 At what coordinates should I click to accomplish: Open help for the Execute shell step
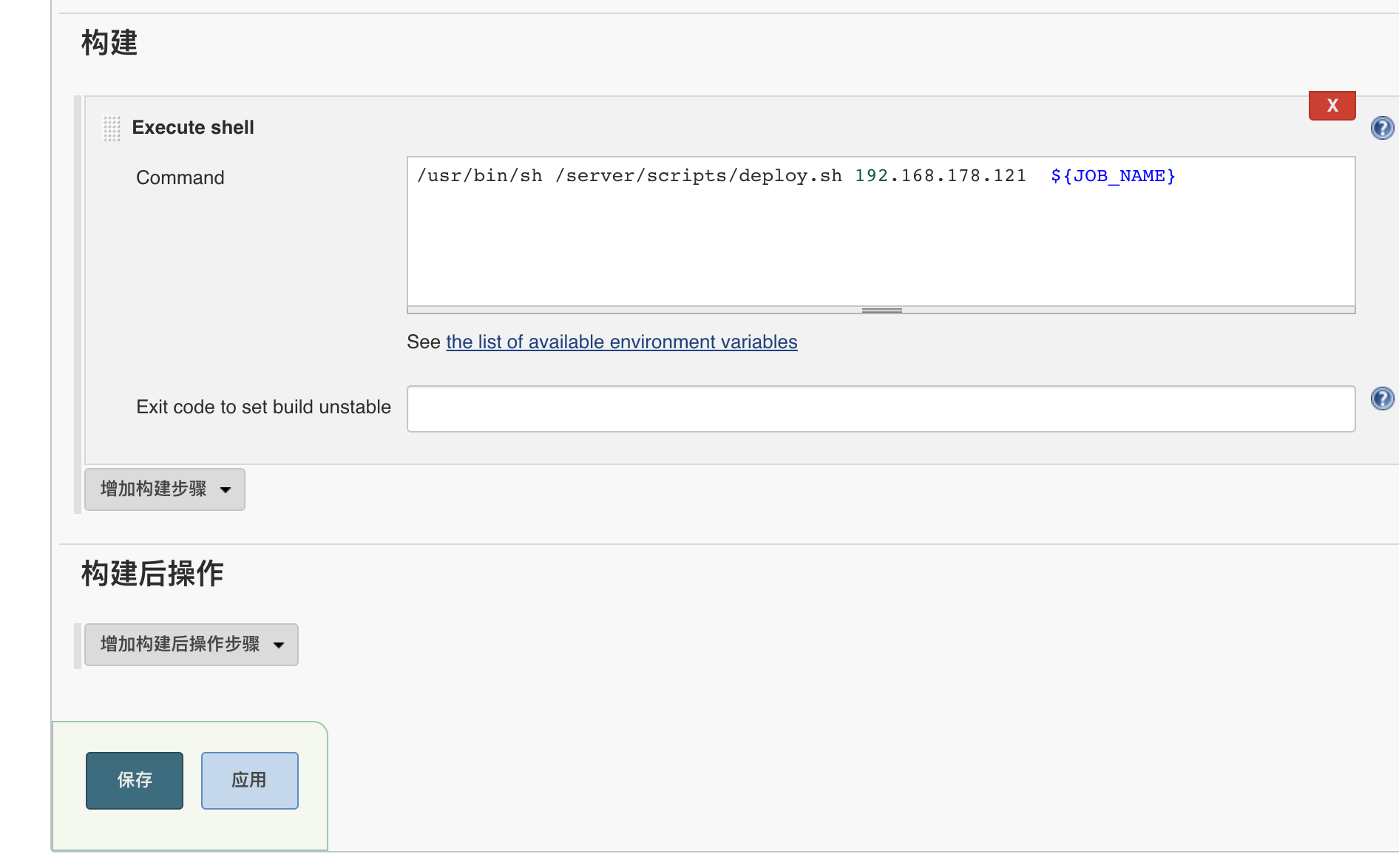(1382, 128)
